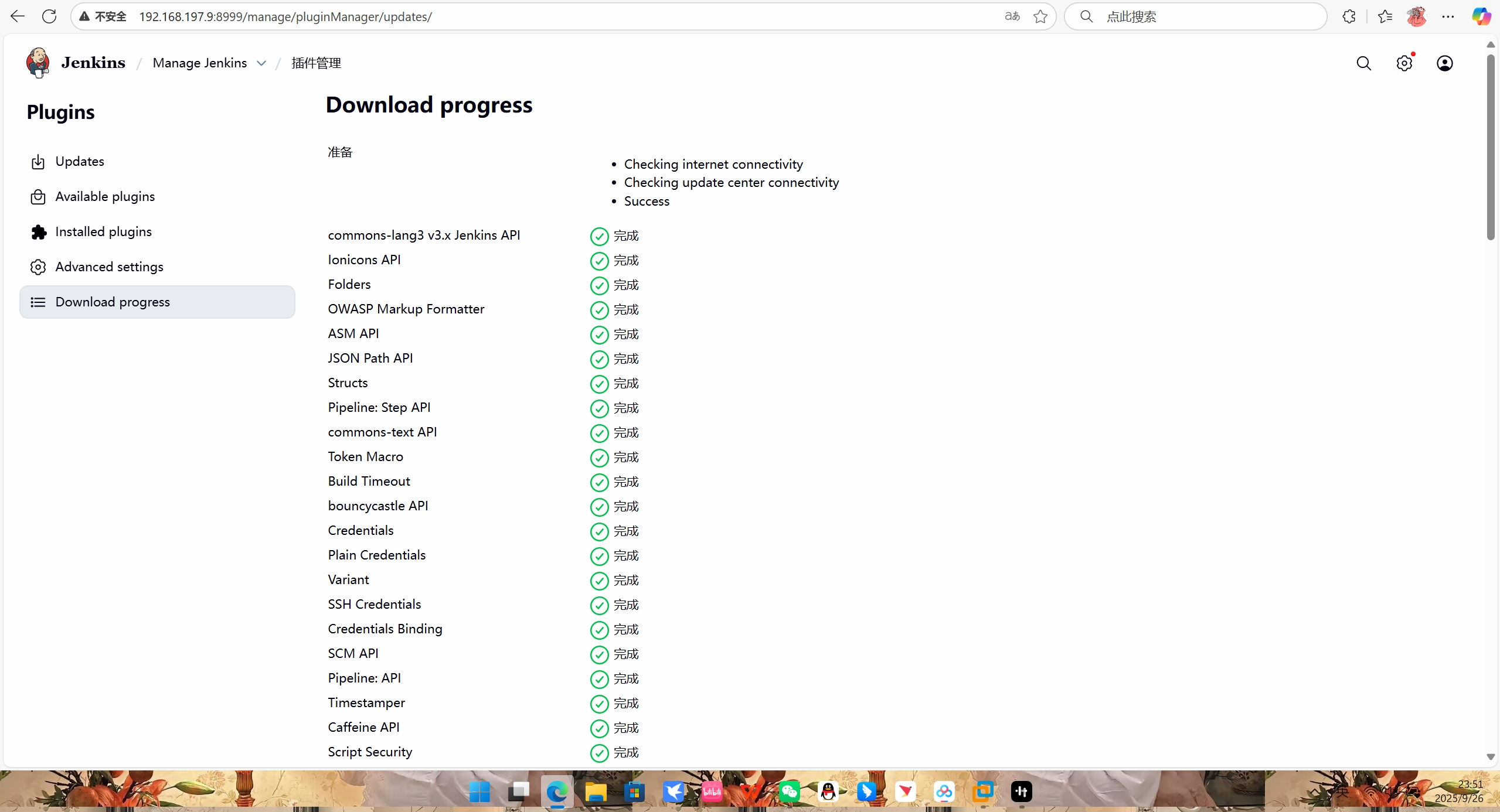
Task: Click the scrollbar up arrow
Action: point(1491,45)
